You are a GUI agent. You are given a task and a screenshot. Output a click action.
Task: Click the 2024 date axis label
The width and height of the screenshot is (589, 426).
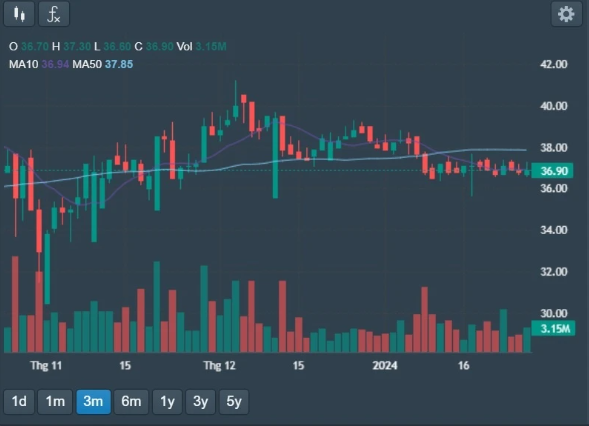385,366
